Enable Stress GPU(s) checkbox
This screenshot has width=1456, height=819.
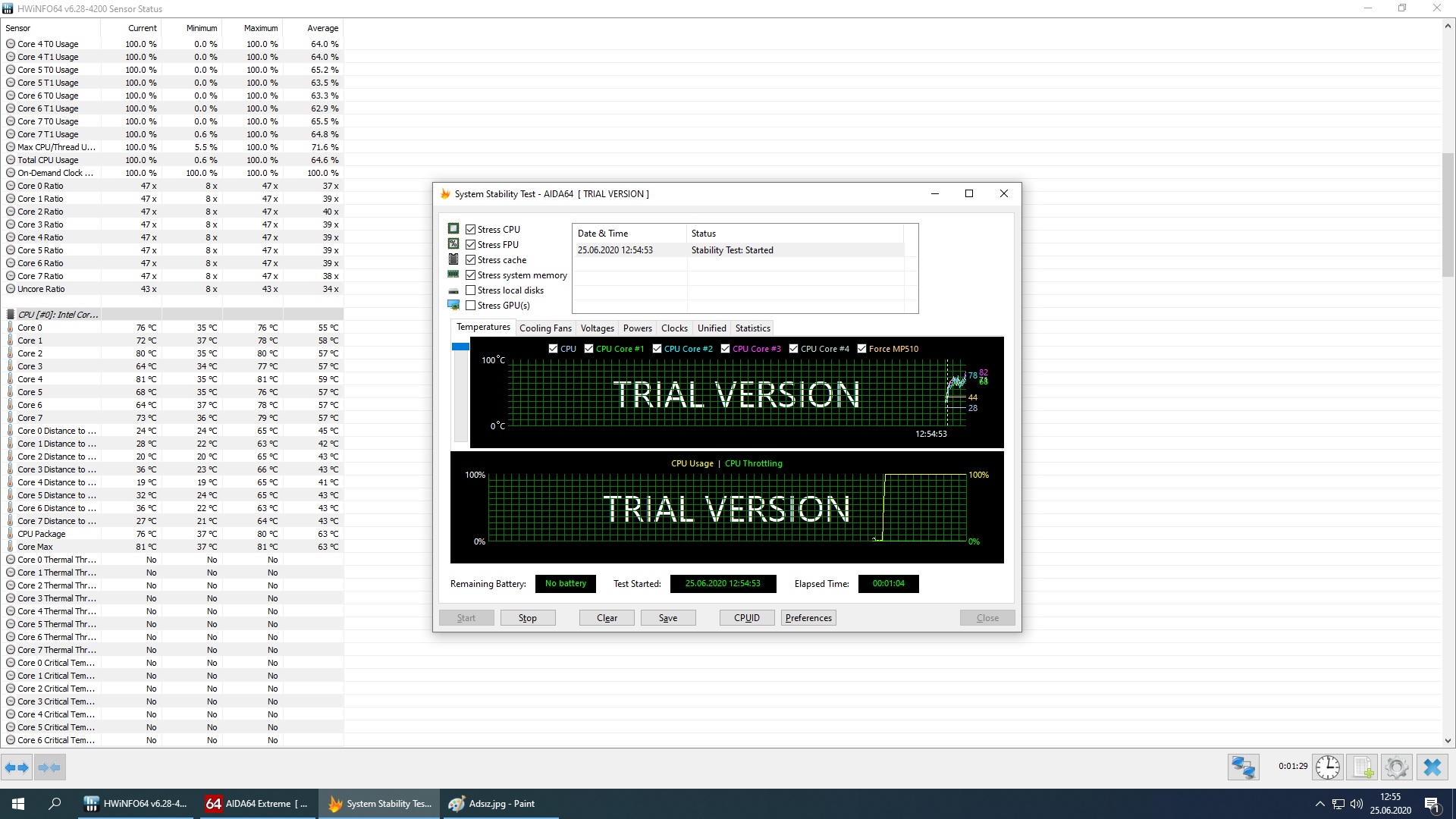click(x=471, y=305)
